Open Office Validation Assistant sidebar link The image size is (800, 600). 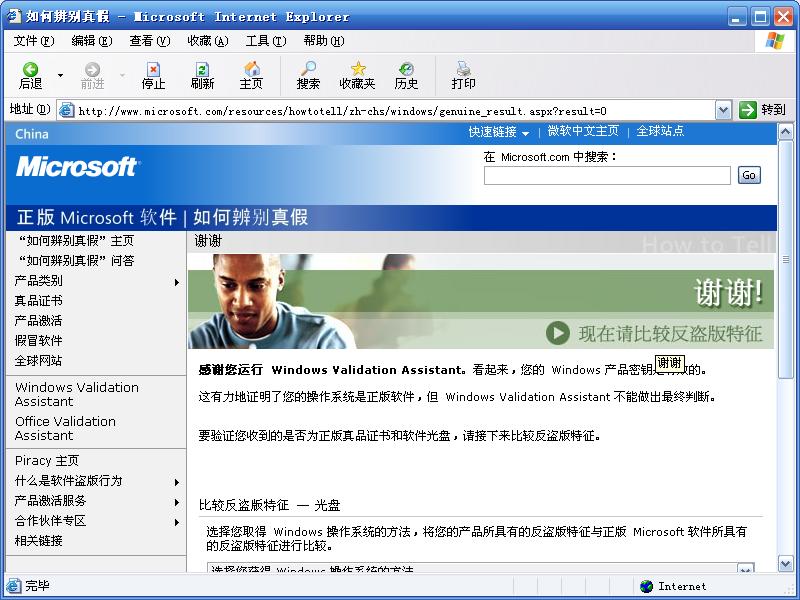pyautogui.click(x=65, y=429)
